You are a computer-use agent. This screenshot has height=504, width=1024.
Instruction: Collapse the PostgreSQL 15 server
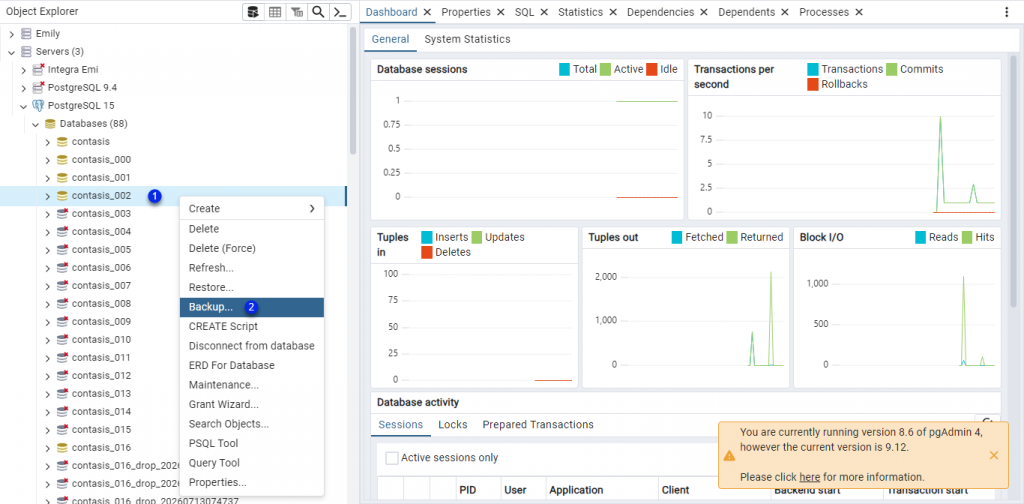tap(24, 106)
